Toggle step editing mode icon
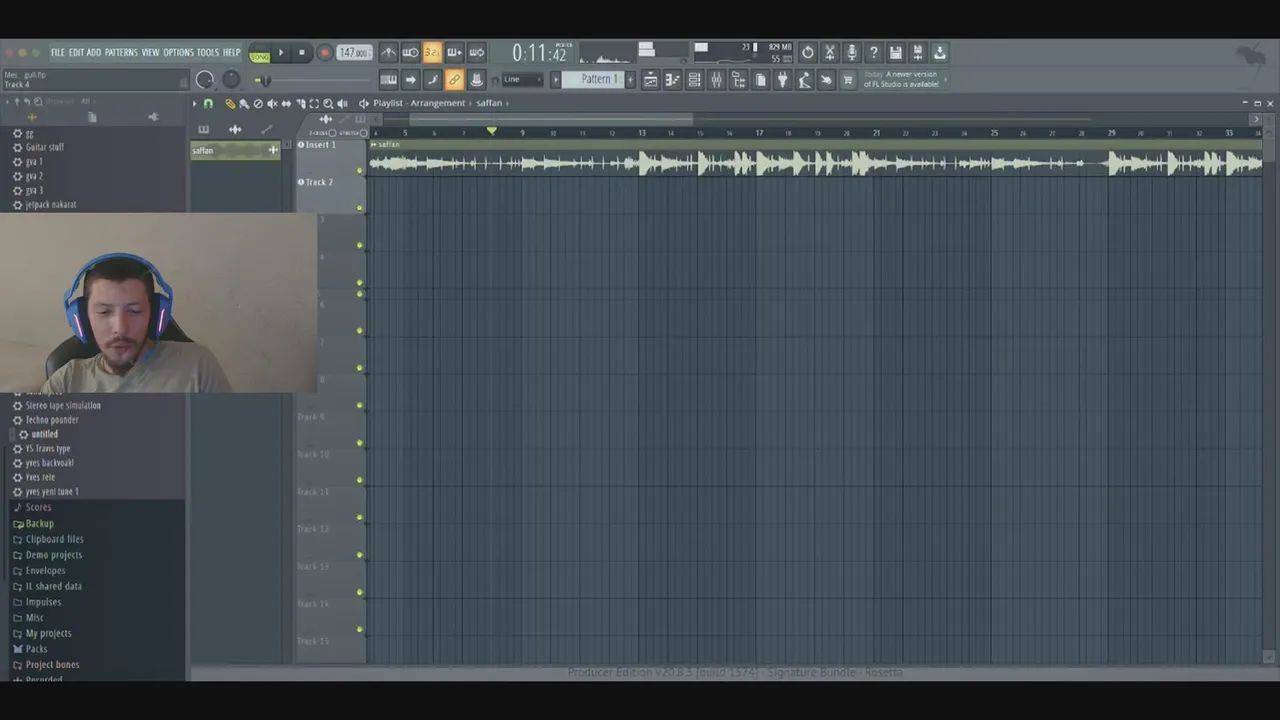The width and height of the screenshot is (1280, 720). [432, 80]
